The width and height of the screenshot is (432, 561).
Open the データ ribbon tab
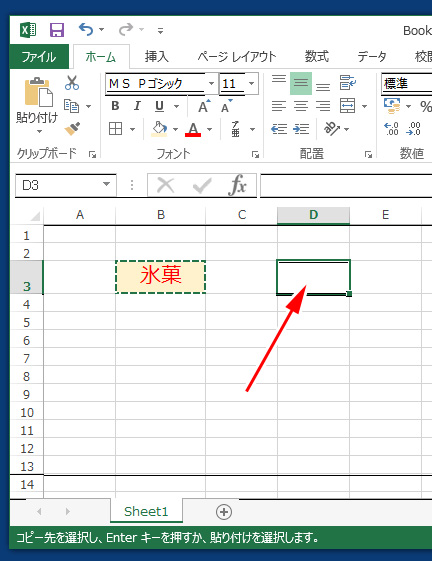click(372, 57)
